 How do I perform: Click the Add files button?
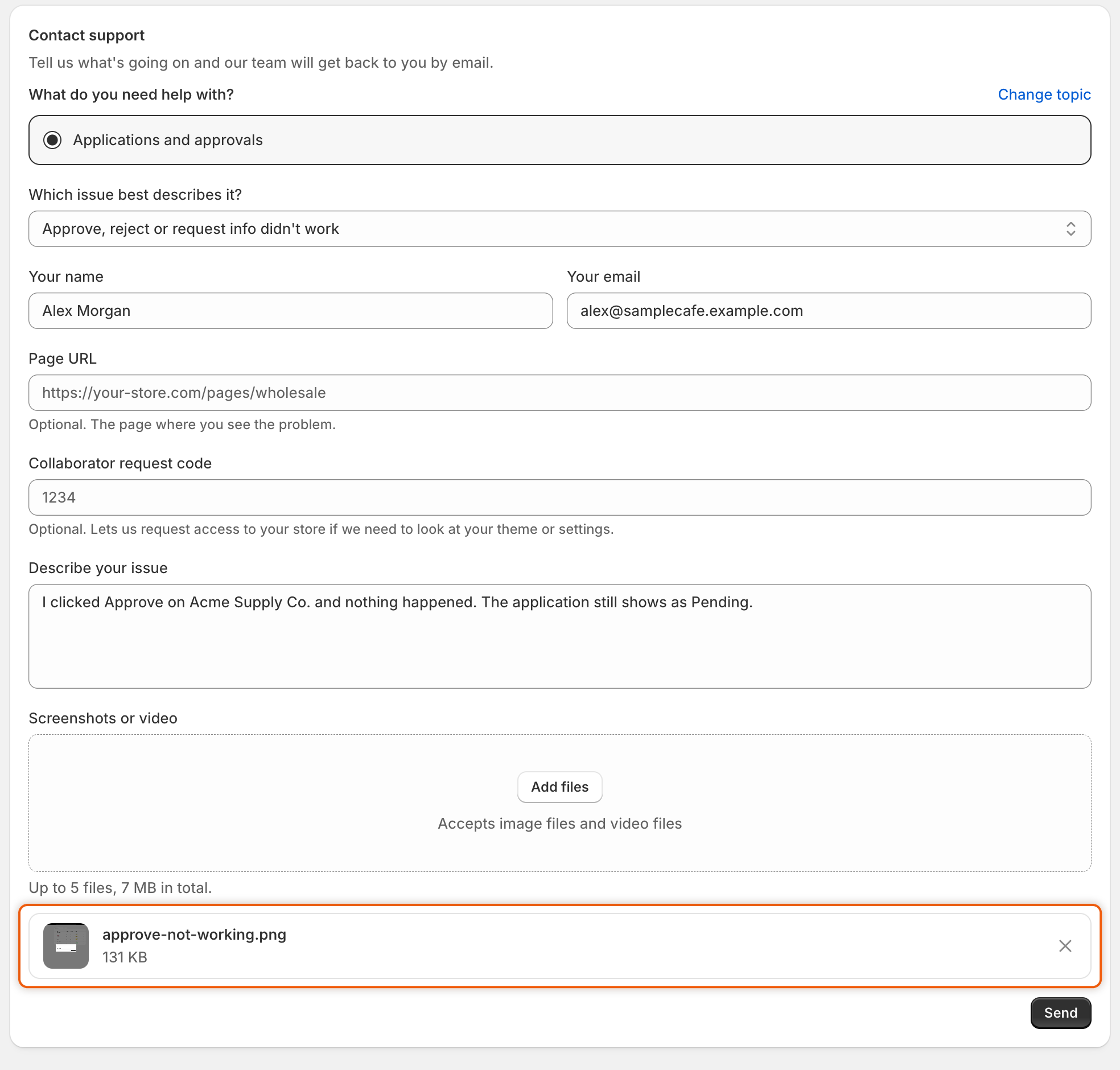[559, 787]
